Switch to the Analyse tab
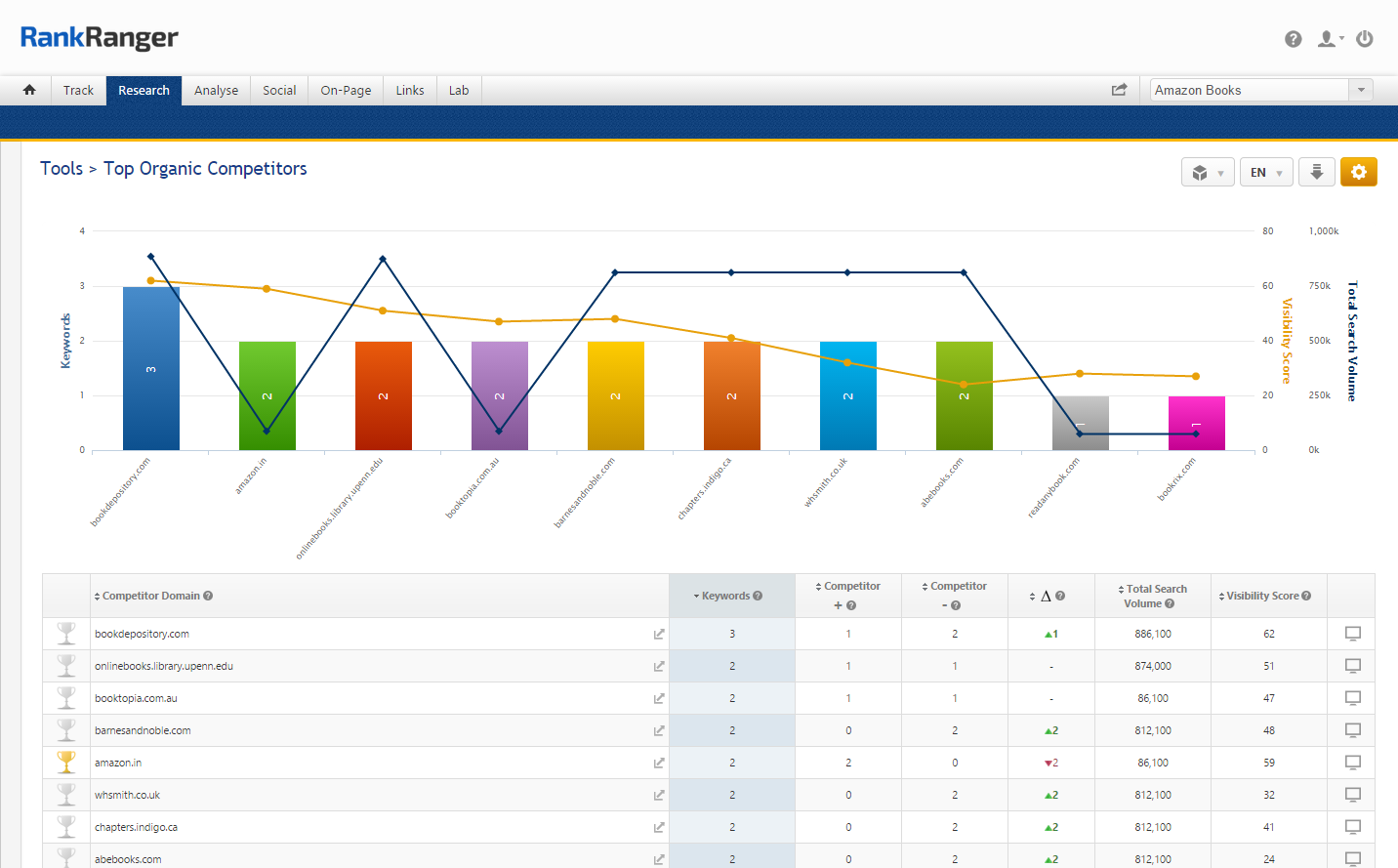The width and height of the screenshot is (1398, 868). pos(216,90)
